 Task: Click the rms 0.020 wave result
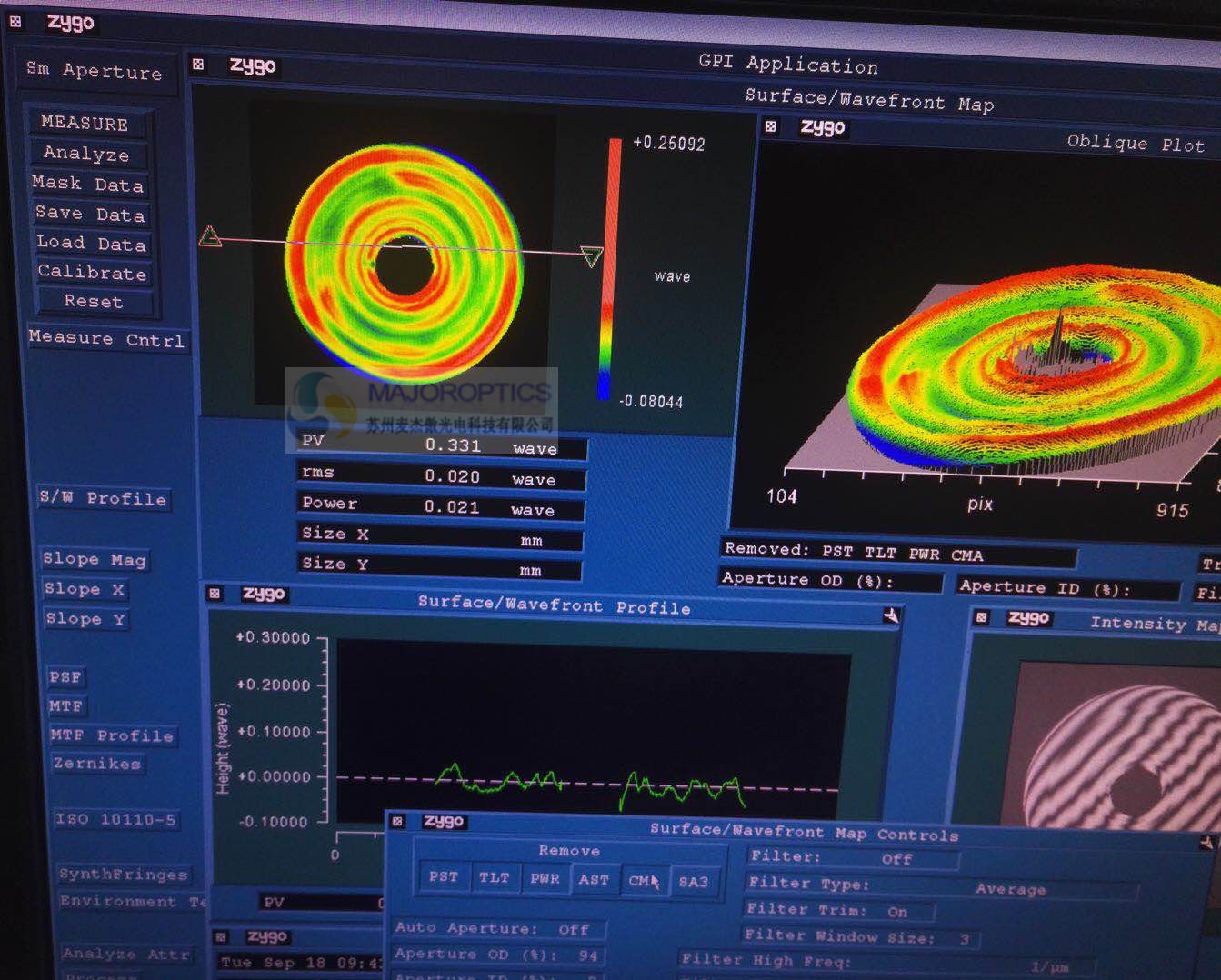442,475
